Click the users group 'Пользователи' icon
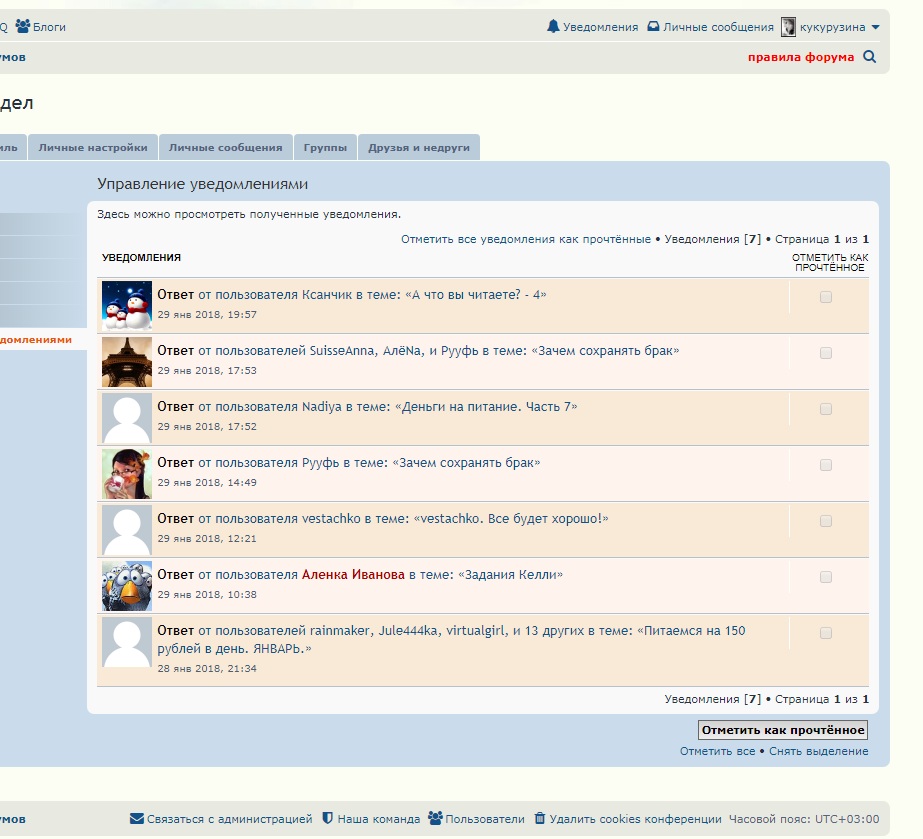 click(x=435, y=818)
